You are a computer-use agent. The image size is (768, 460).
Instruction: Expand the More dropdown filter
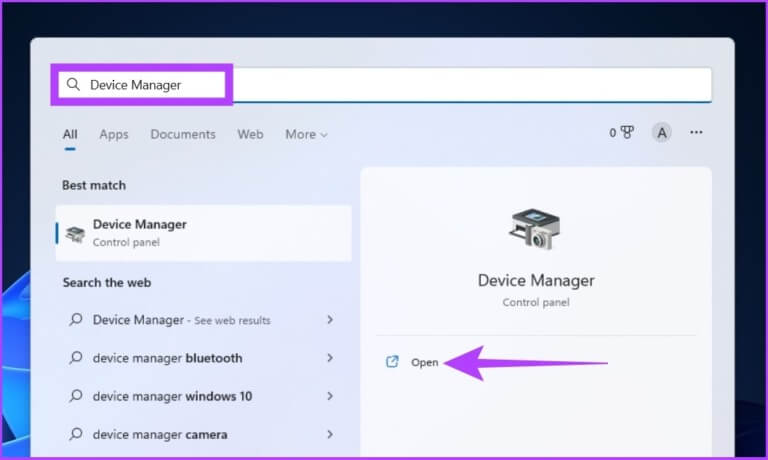click(306, 134)
